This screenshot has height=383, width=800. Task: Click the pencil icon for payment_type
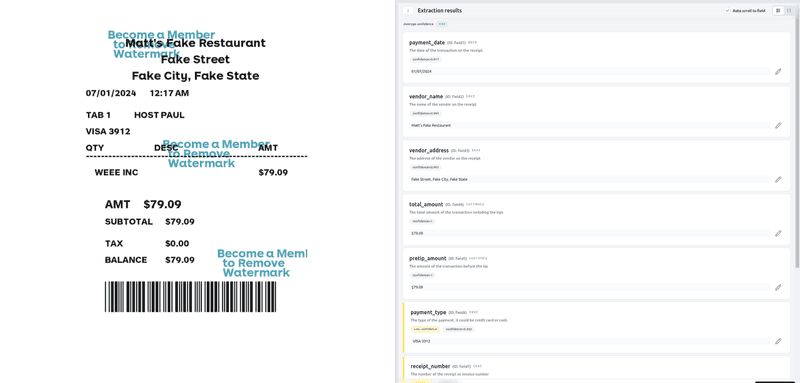(x=778, y=341)
